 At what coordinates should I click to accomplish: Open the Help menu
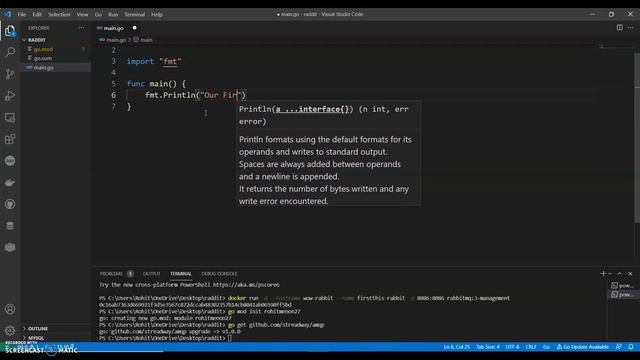click(x=157, y=14)
